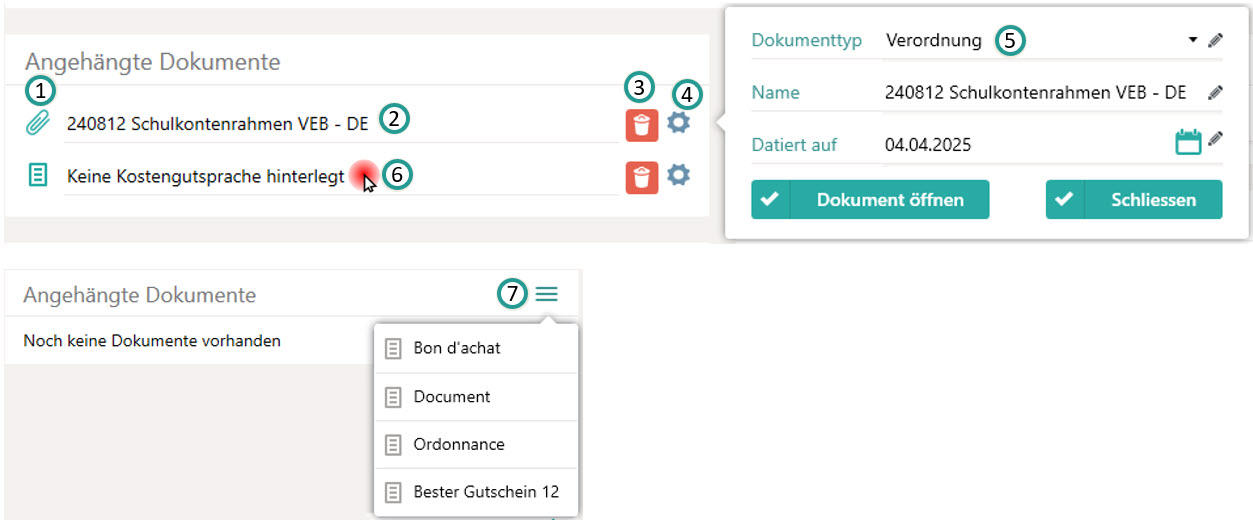Click date field 04.04.2025
Viewport: 1253px width, 520px height.
(928, 145)
